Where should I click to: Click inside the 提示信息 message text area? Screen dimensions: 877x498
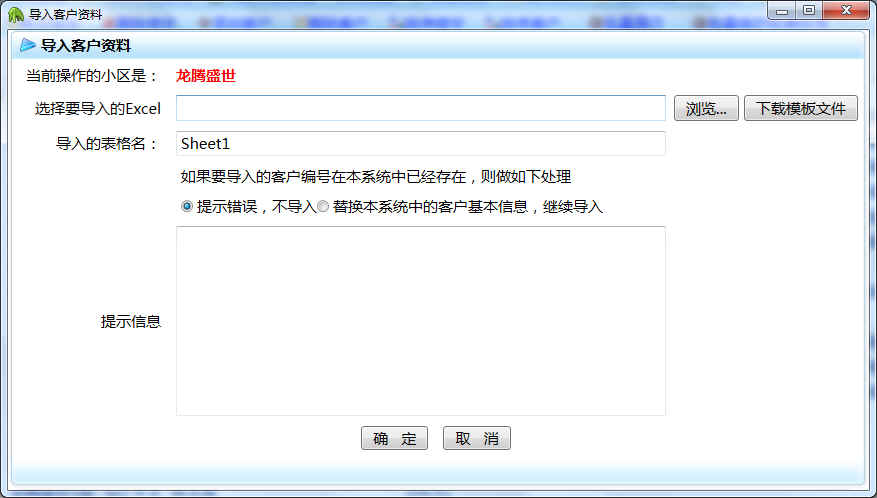point(421,321)
